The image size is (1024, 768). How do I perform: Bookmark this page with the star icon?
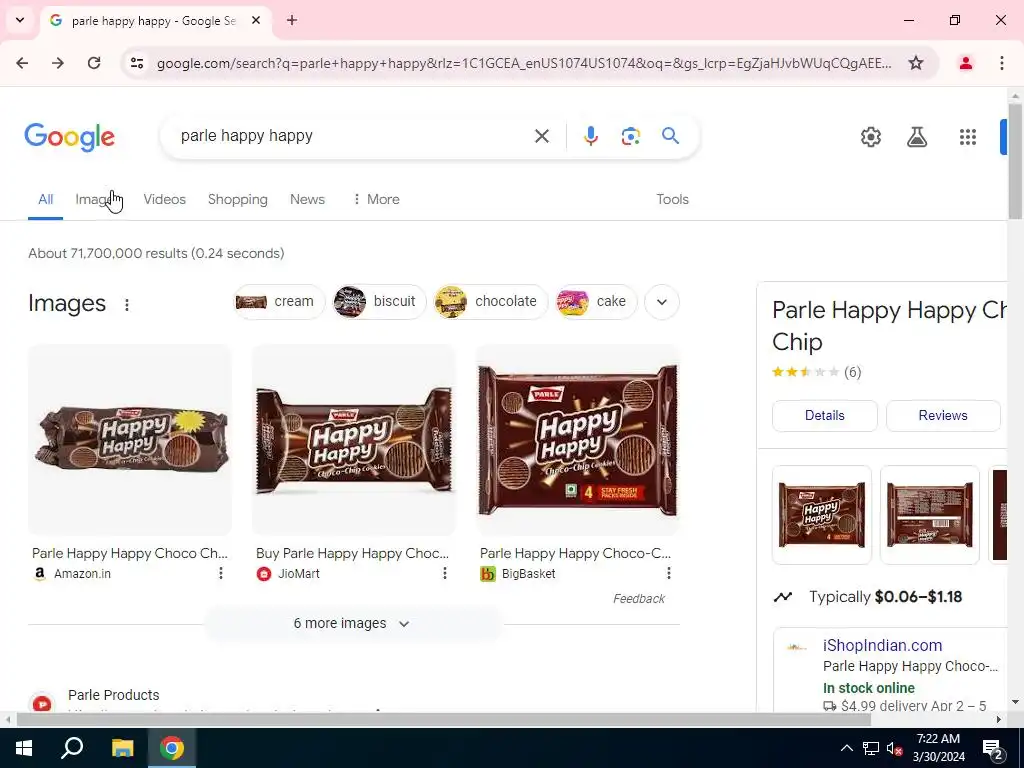(916, 63)
